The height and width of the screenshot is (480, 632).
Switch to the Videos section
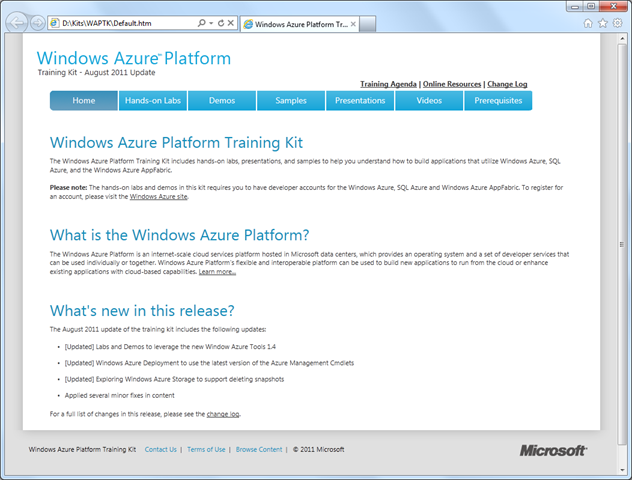[x=429, y=100]
